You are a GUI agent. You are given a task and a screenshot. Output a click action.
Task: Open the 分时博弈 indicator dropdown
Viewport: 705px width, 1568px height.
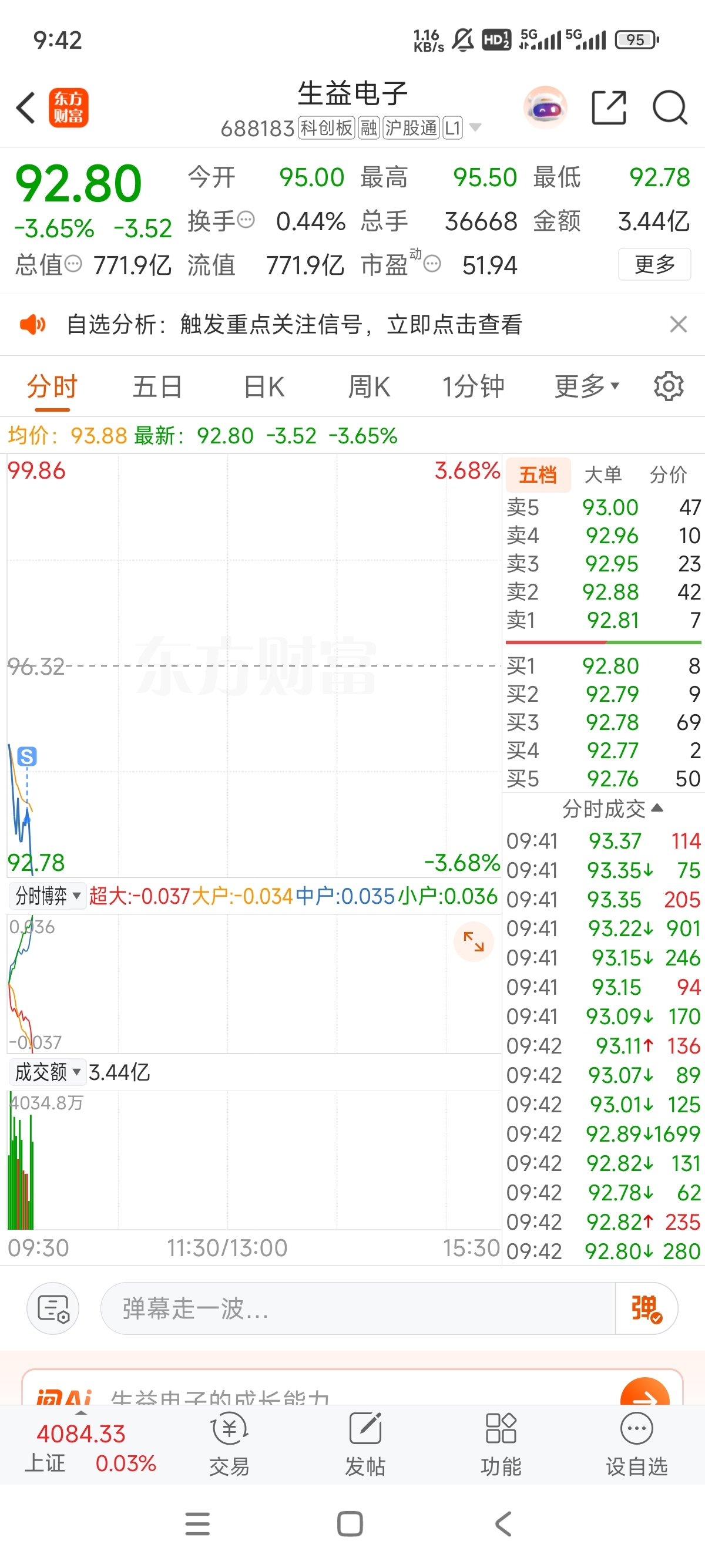coord(48,896)
